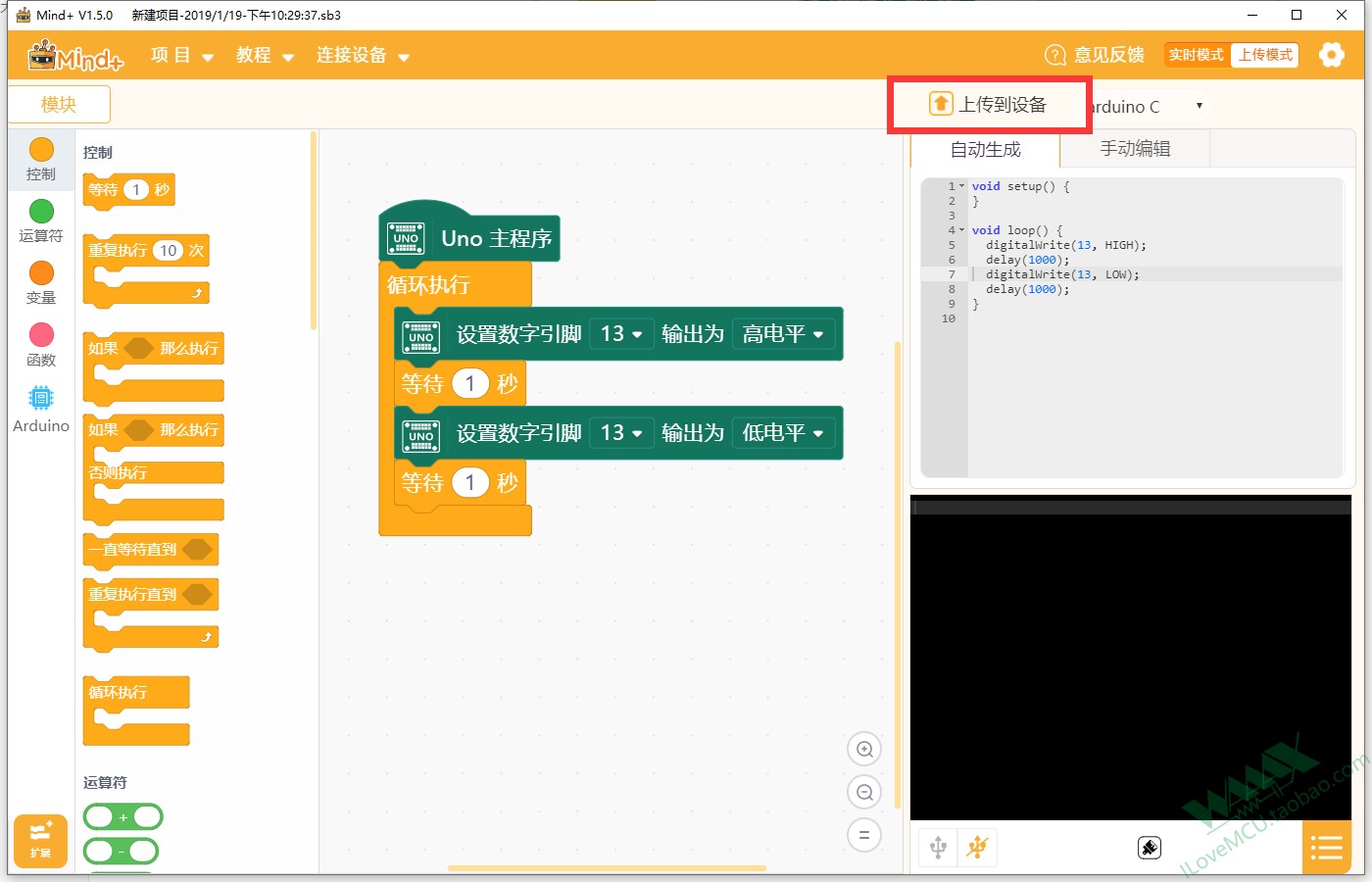The width and height of the screenshot is (1372, 882).
Task: Click the 一直等待直到 palette block
Action: [150, 550]
